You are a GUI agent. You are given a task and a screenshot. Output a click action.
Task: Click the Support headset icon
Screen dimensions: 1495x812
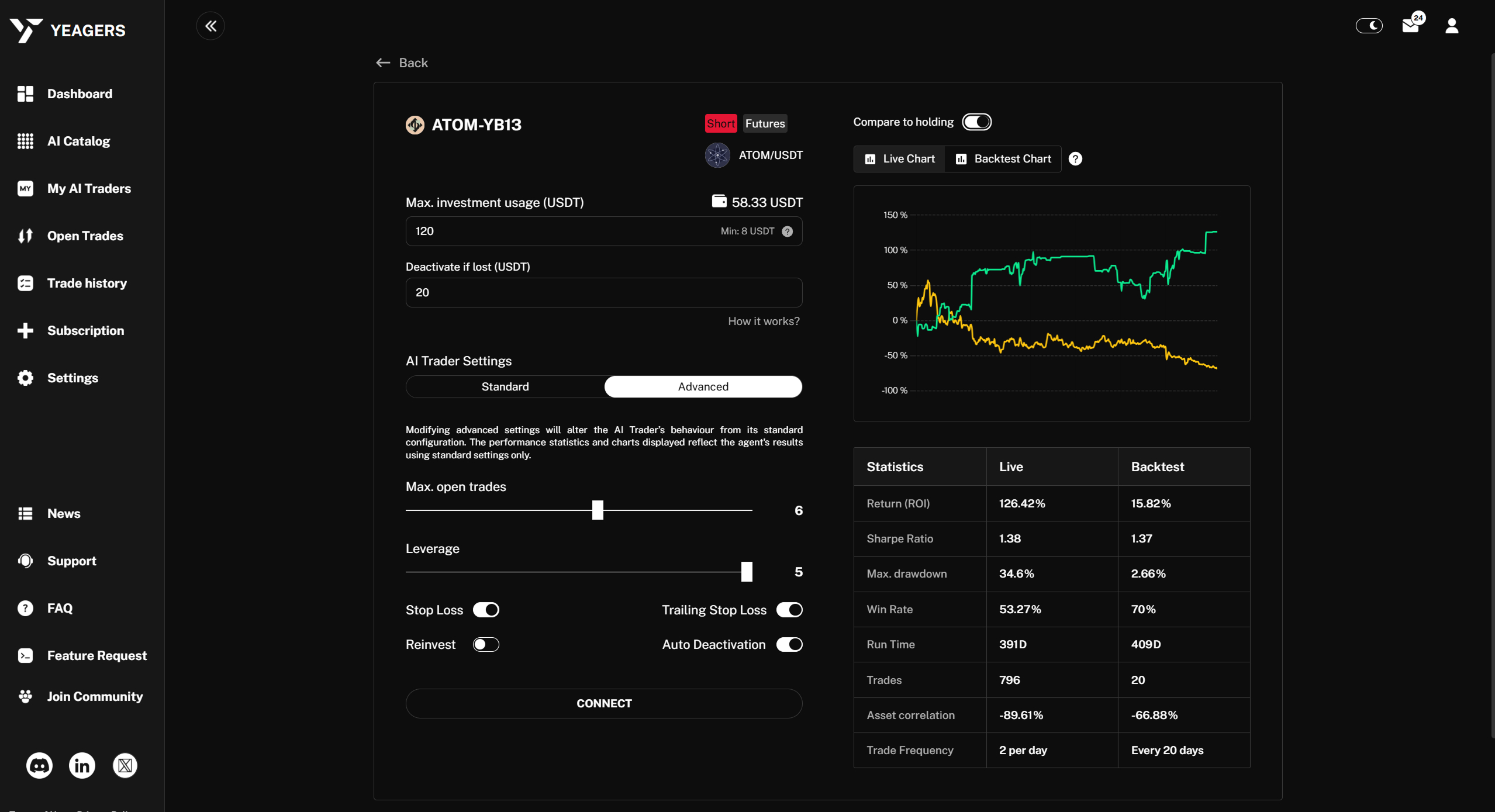tap(25, 561)
